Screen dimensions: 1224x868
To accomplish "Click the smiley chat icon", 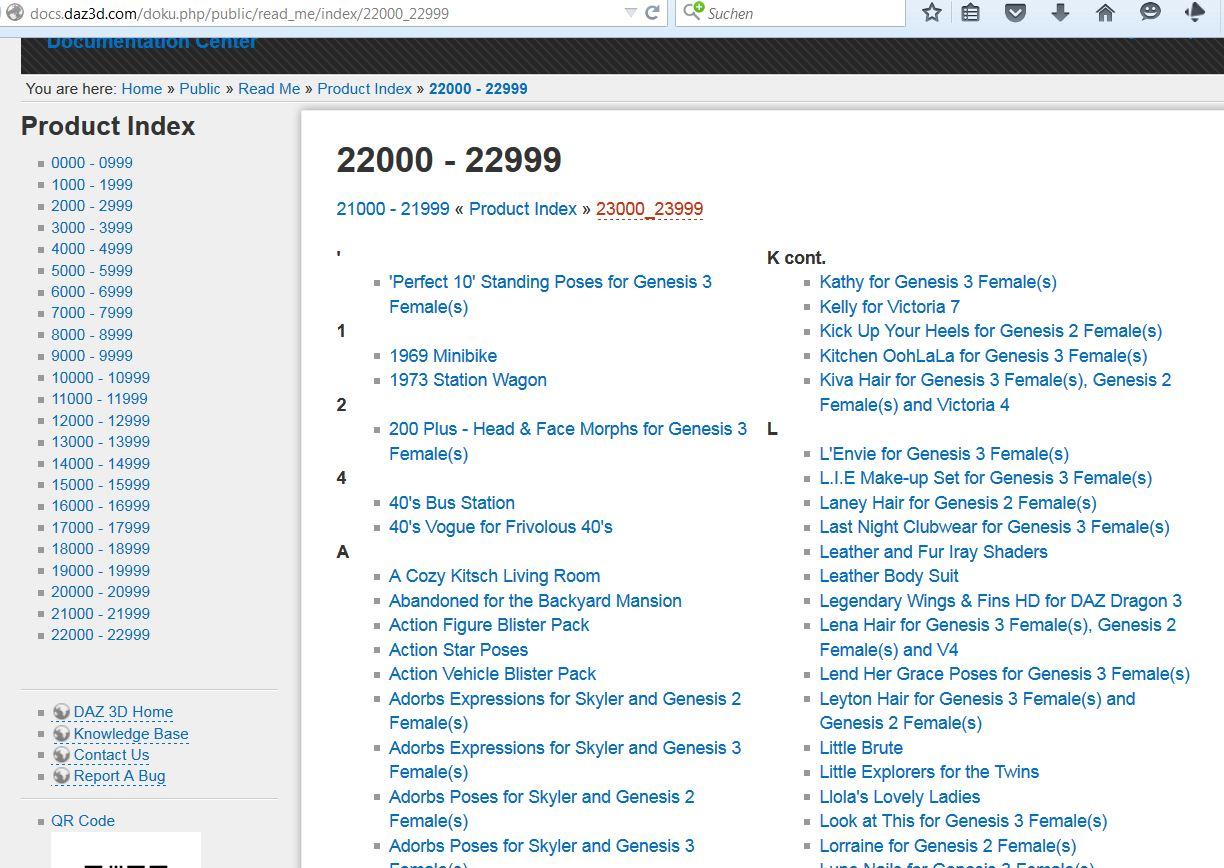I will [1150, 13].
